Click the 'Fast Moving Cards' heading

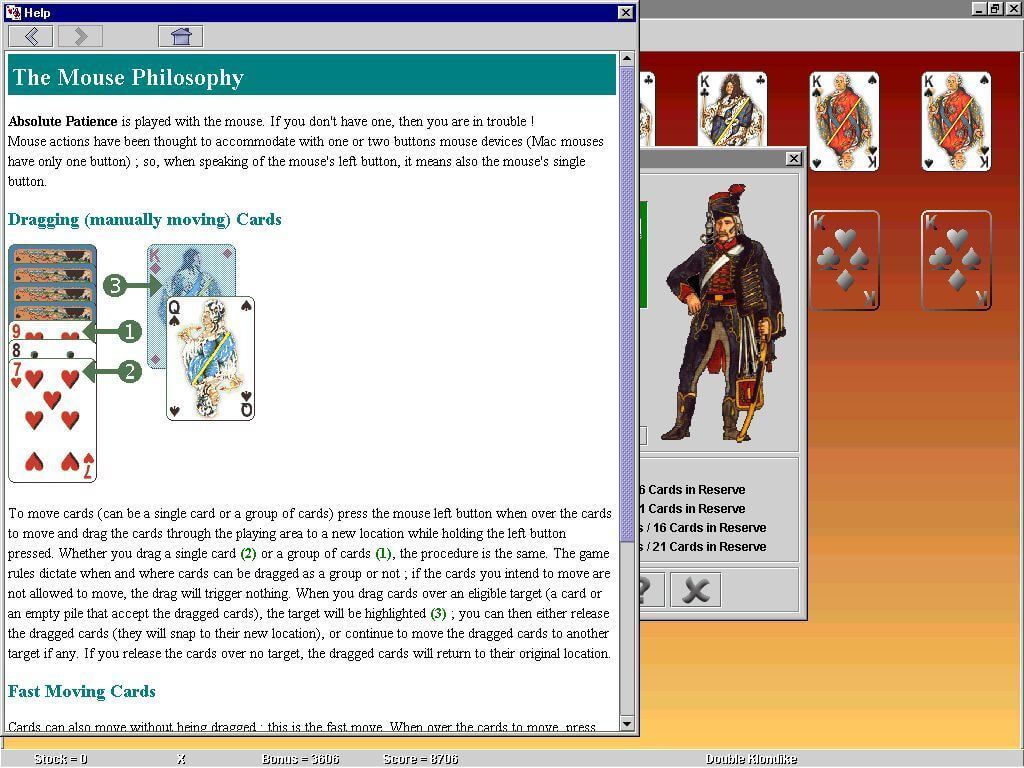82,691
